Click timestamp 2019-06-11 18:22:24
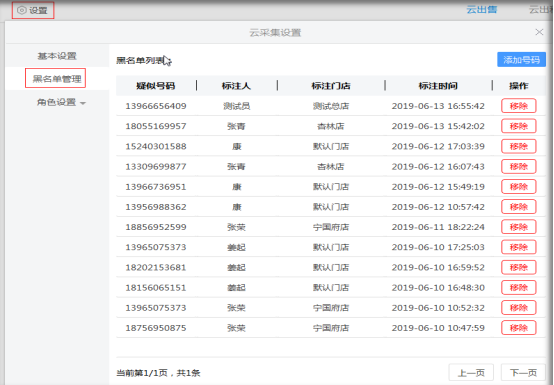Image resolution: width=554 pixels, height=385 pixels. 438,227
